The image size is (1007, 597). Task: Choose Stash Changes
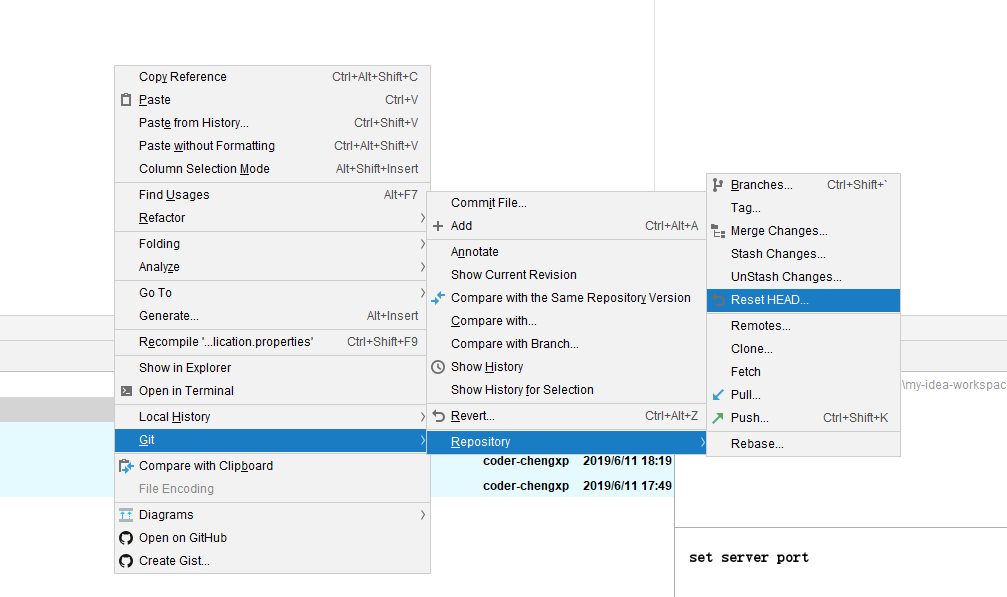(x=803, y=254)
